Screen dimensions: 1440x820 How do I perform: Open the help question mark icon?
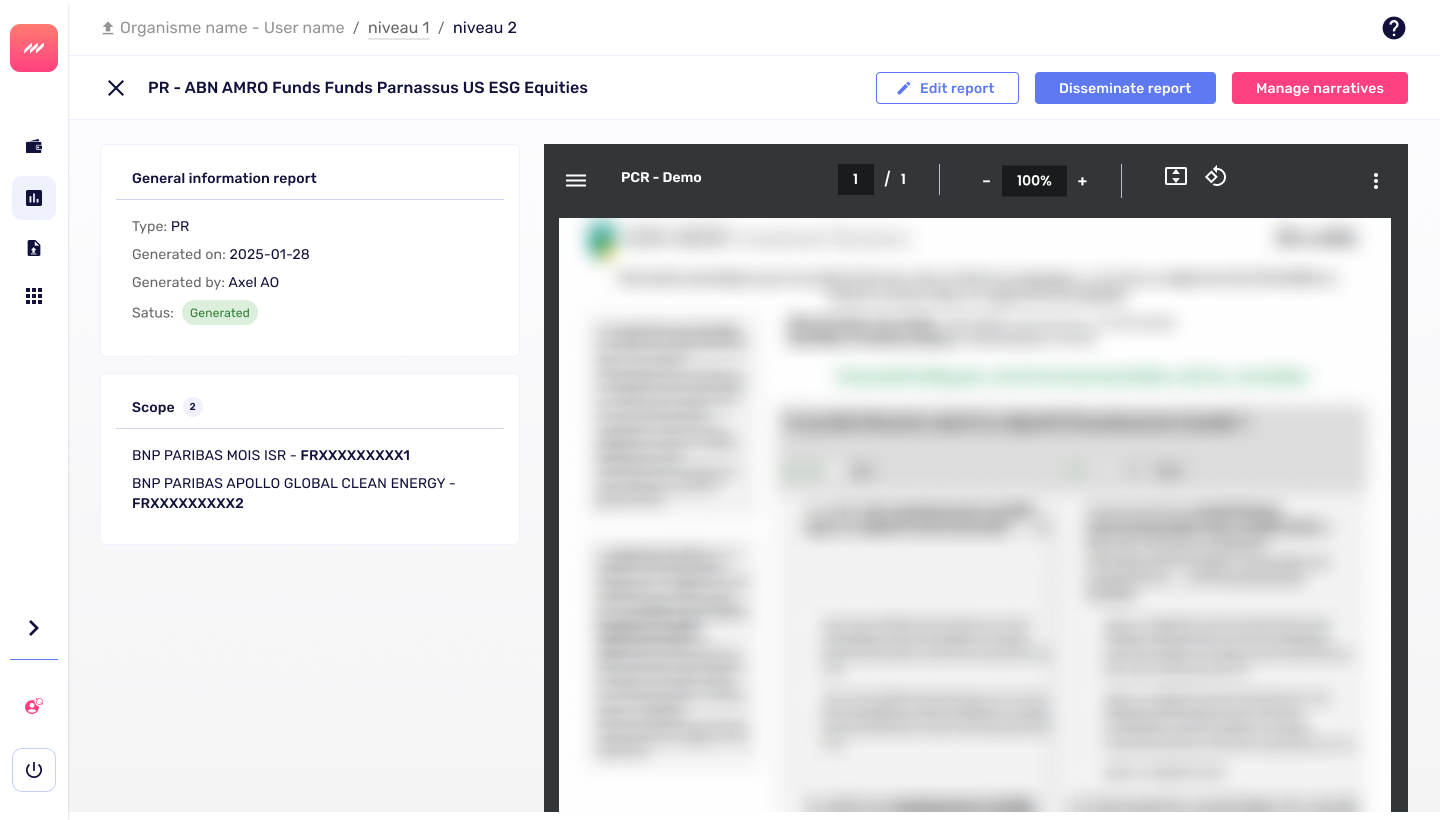(1394, 28)
